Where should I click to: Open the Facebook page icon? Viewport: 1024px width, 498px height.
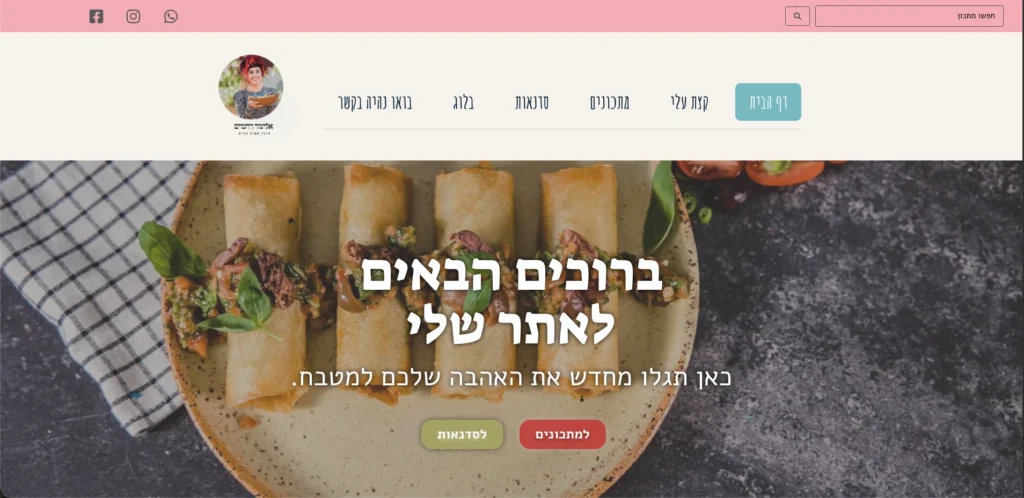(96, 16)
